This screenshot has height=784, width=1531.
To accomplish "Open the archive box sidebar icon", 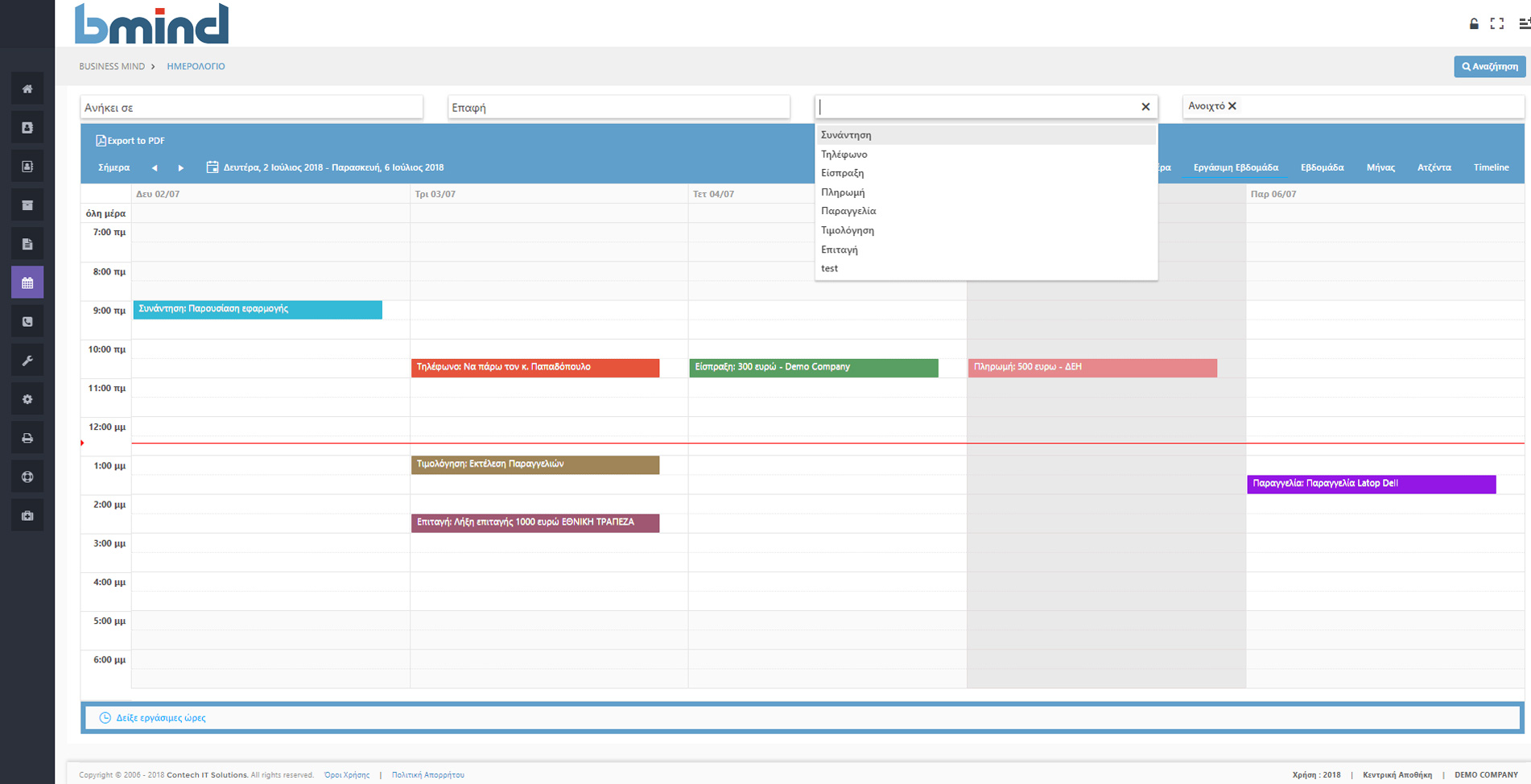I will point(27,205).
